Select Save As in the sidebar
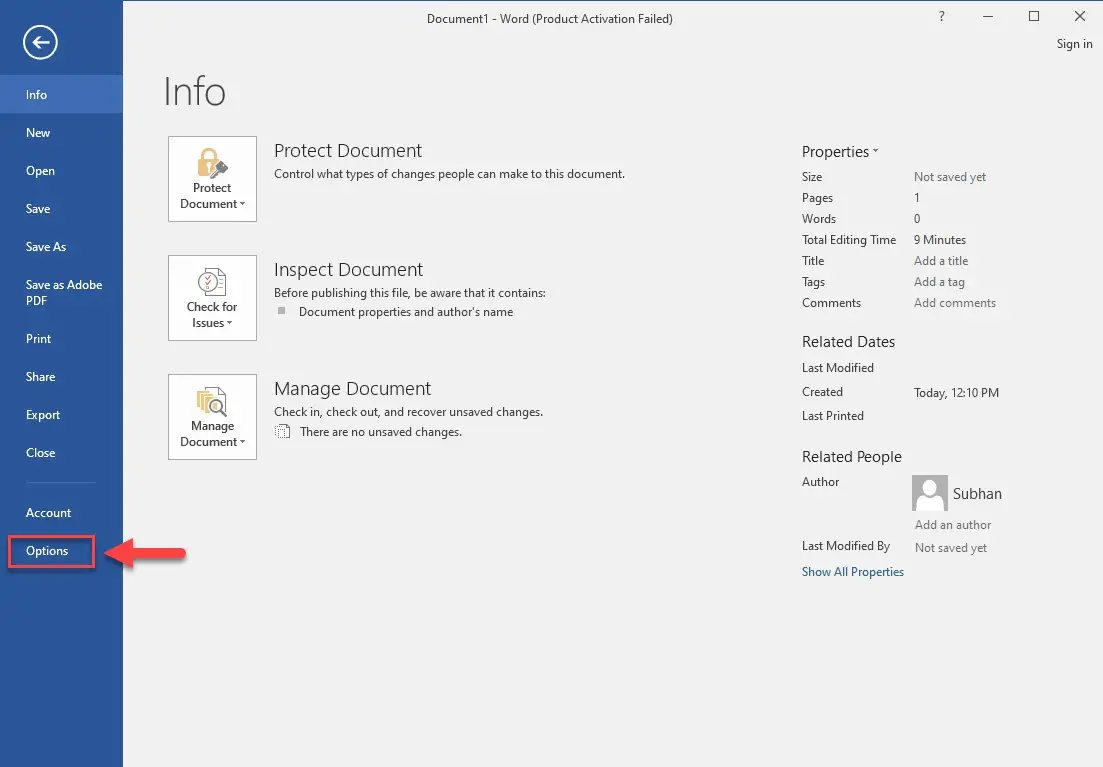 point(61,246)
